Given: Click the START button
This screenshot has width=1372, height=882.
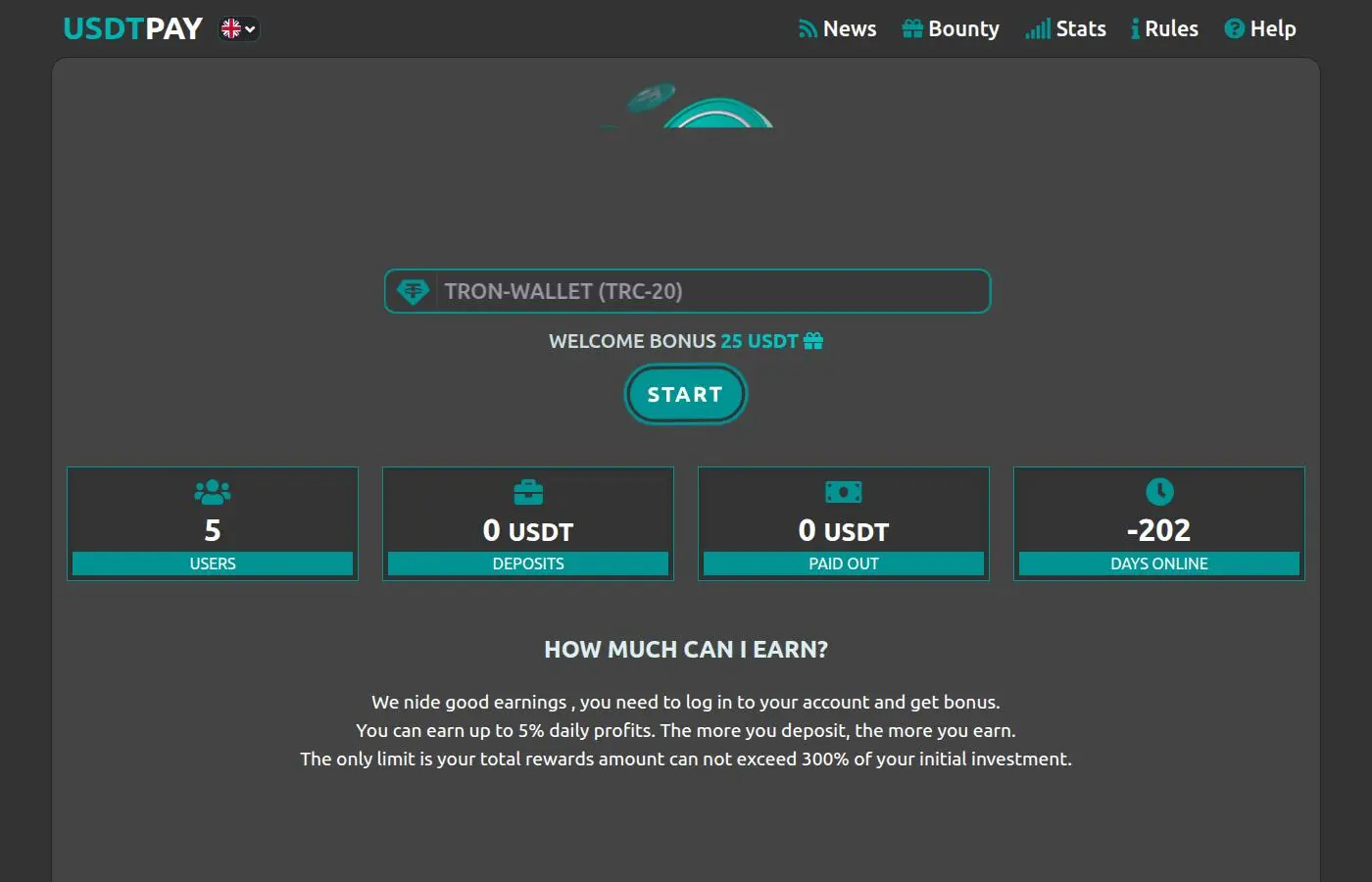Looking at the screenshot, I should pyautogui.click(x=686, y=394).
